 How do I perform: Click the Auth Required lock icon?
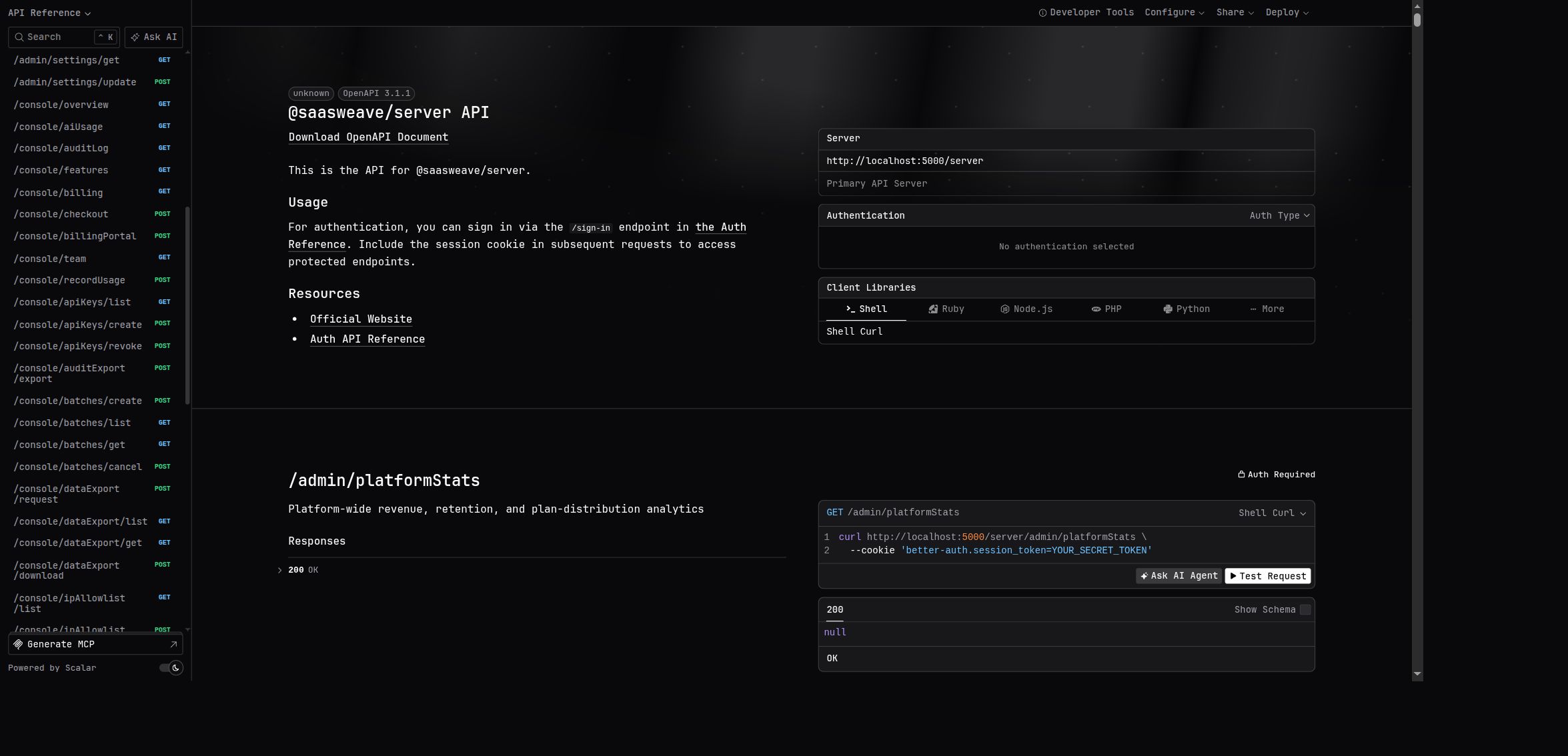[x=1241, y=475]
